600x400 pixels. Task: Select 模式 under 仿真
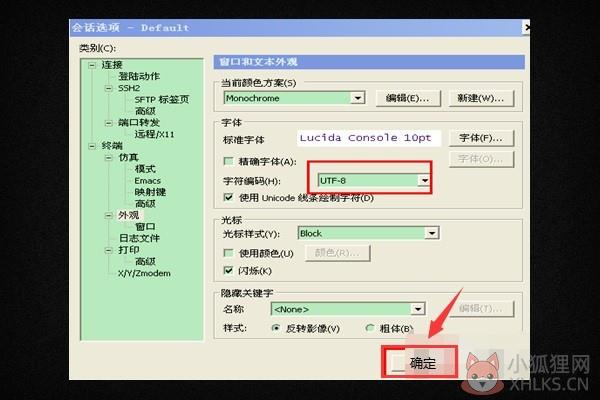(145, 169)
